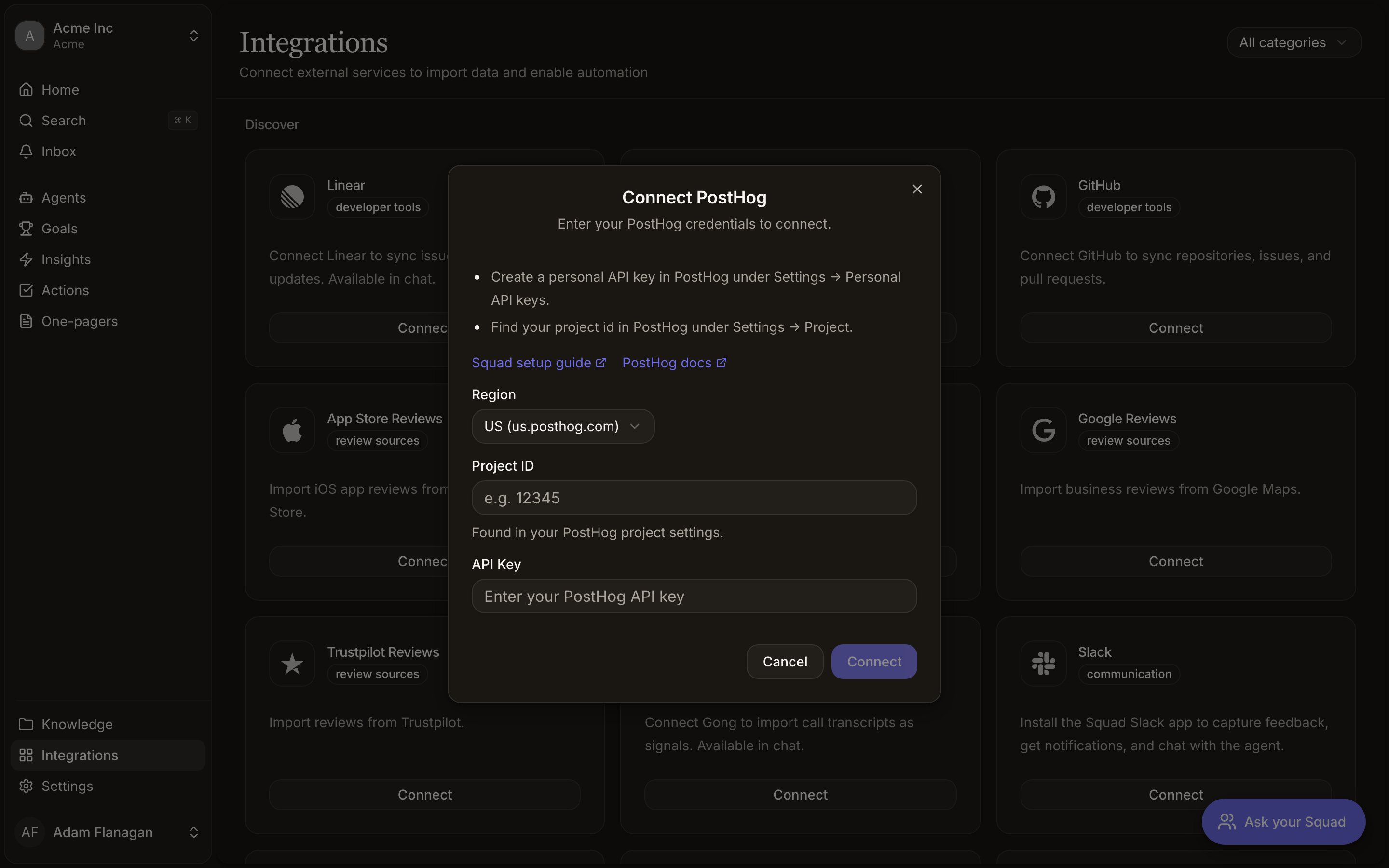Go to Home in the sidebar

108,90
